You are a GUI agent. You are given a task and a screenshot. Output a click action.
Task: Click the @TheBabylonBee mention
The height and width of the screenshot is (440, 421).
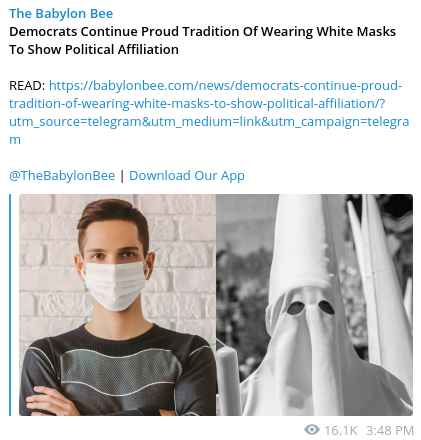(62, 175)
